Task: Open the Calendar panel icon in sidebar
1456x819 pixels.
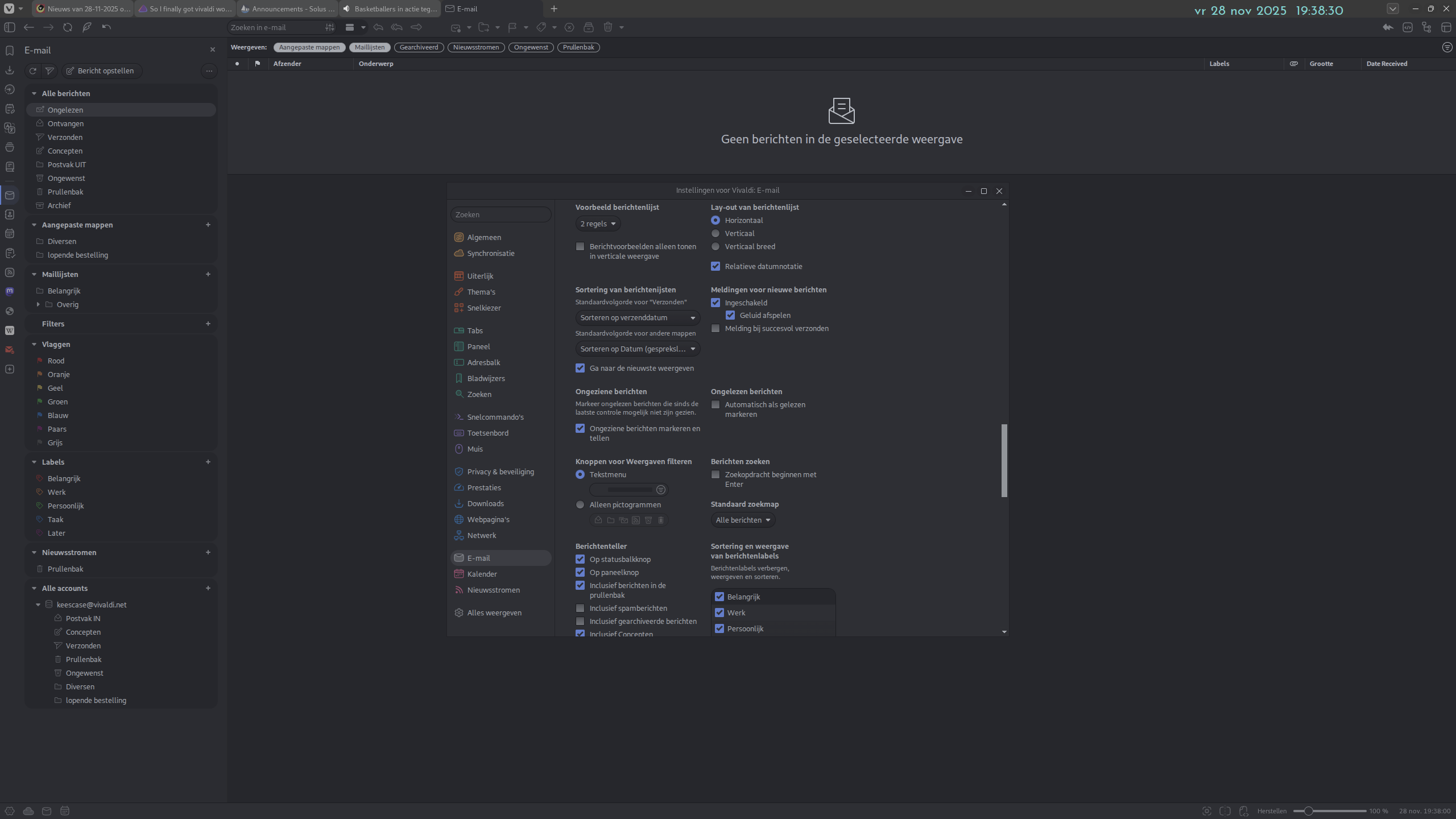Action: tap(10, 234)
